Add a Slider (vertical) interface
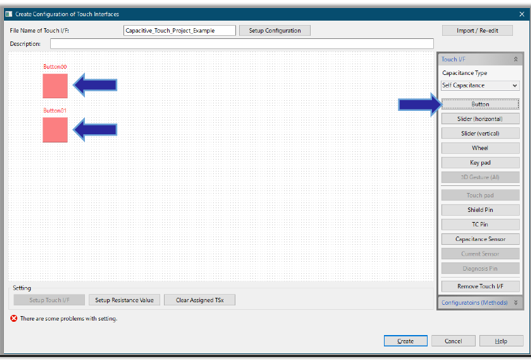The width and height of the screenshot is (531, 360). tap(480, 133)
